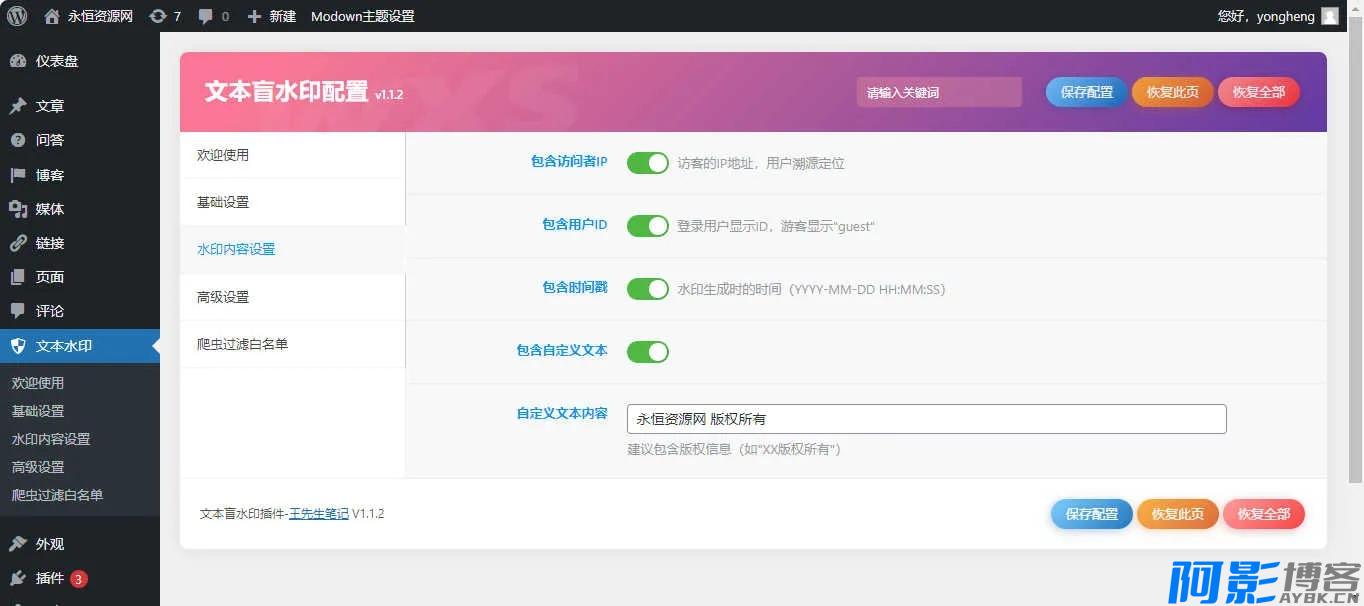Toggle the 包含时间戳 switch off
This screenshot has width=1364, height=606.
click(x=647, y=289)
